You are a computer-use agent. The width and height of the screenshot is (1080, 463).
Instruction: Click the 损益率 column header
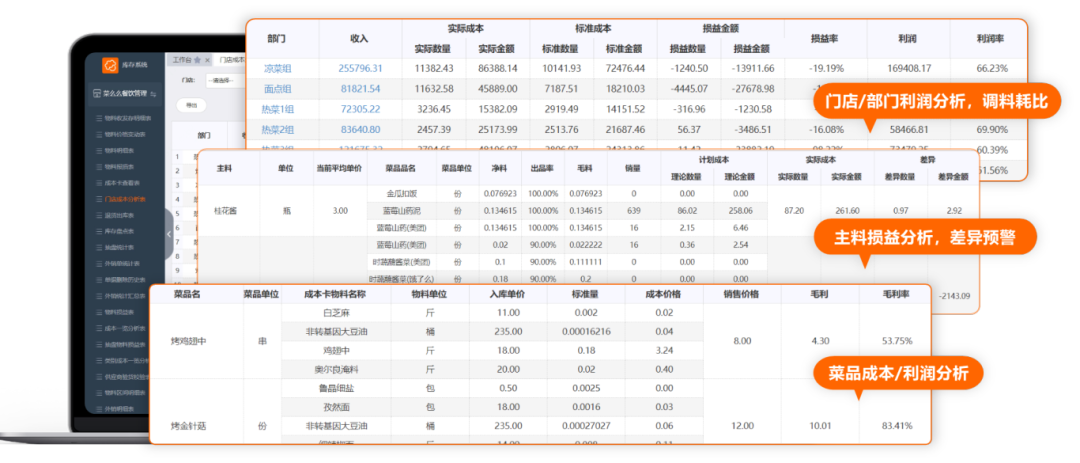824,39
